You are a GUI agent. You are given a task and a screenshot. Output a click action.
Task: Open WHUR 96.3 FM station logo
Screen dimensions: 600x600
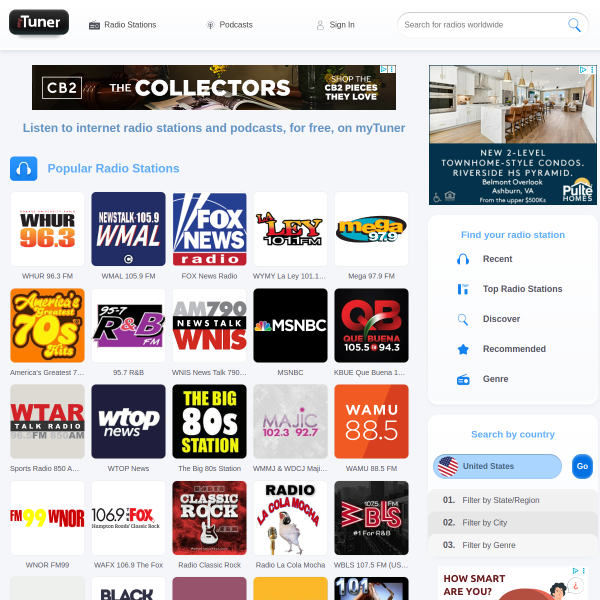coord(47,229)
